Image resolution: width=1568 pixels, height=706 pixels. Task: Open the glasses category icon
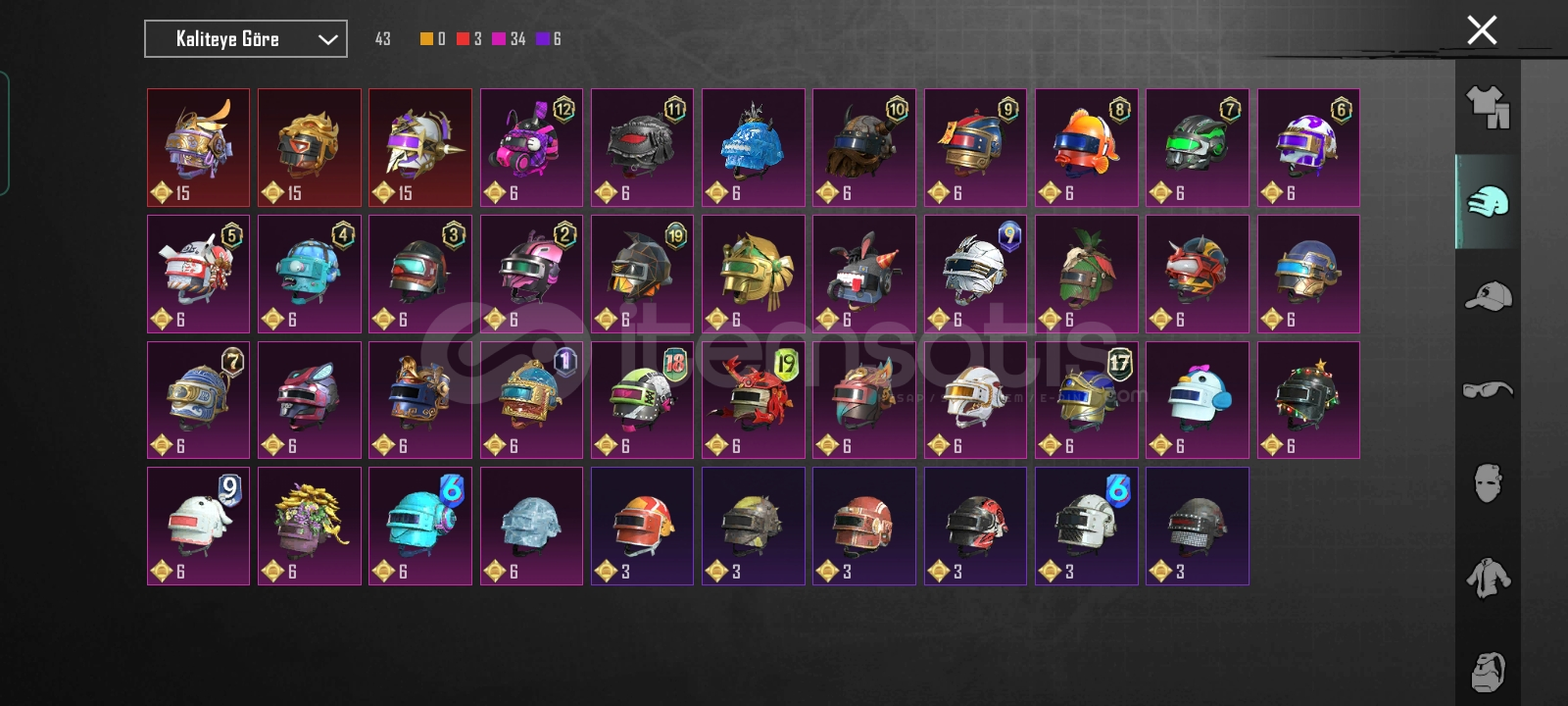click(x=1488, y=389)
